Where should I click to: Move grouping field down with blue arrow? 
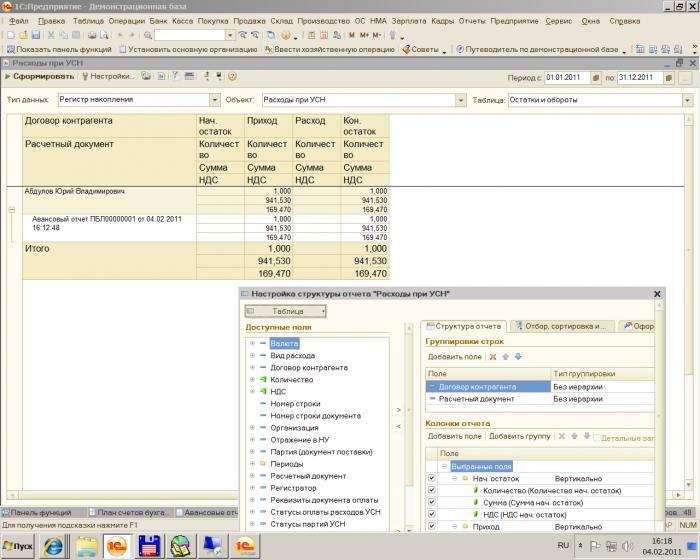(x=518, y=356)
